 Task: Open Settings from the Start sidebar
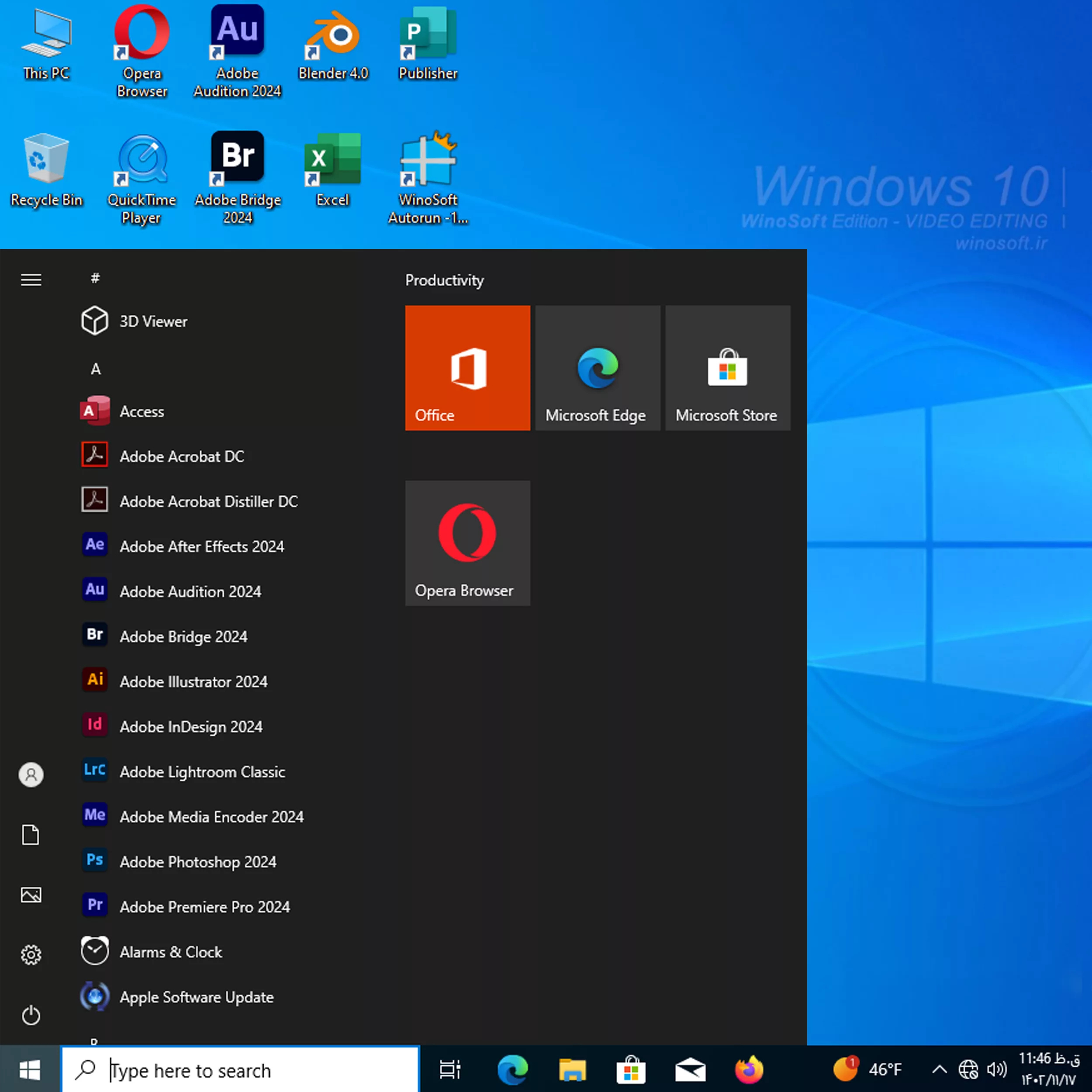[31, 955]
